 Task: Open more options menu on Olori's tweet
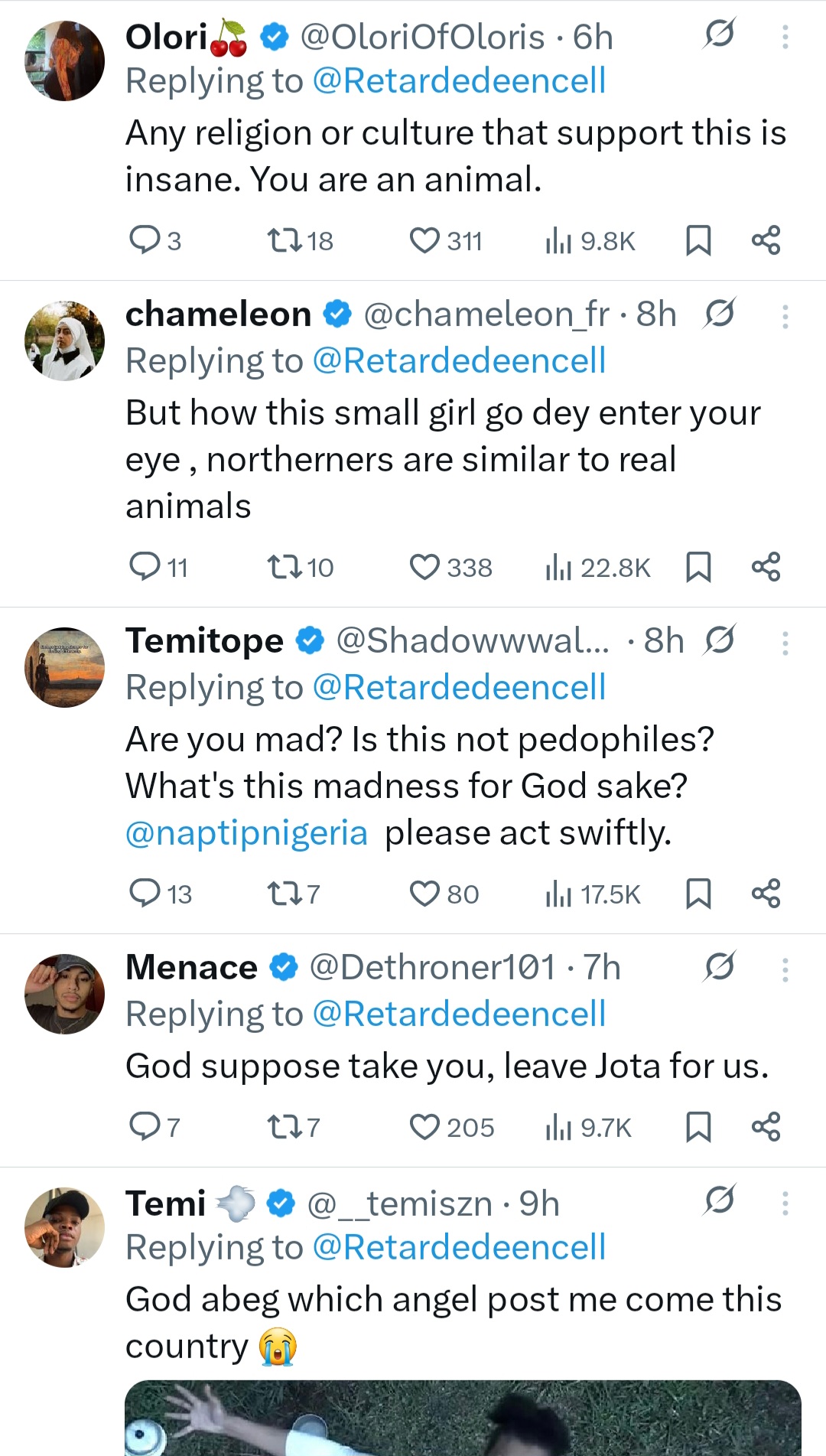pos(785,37)
